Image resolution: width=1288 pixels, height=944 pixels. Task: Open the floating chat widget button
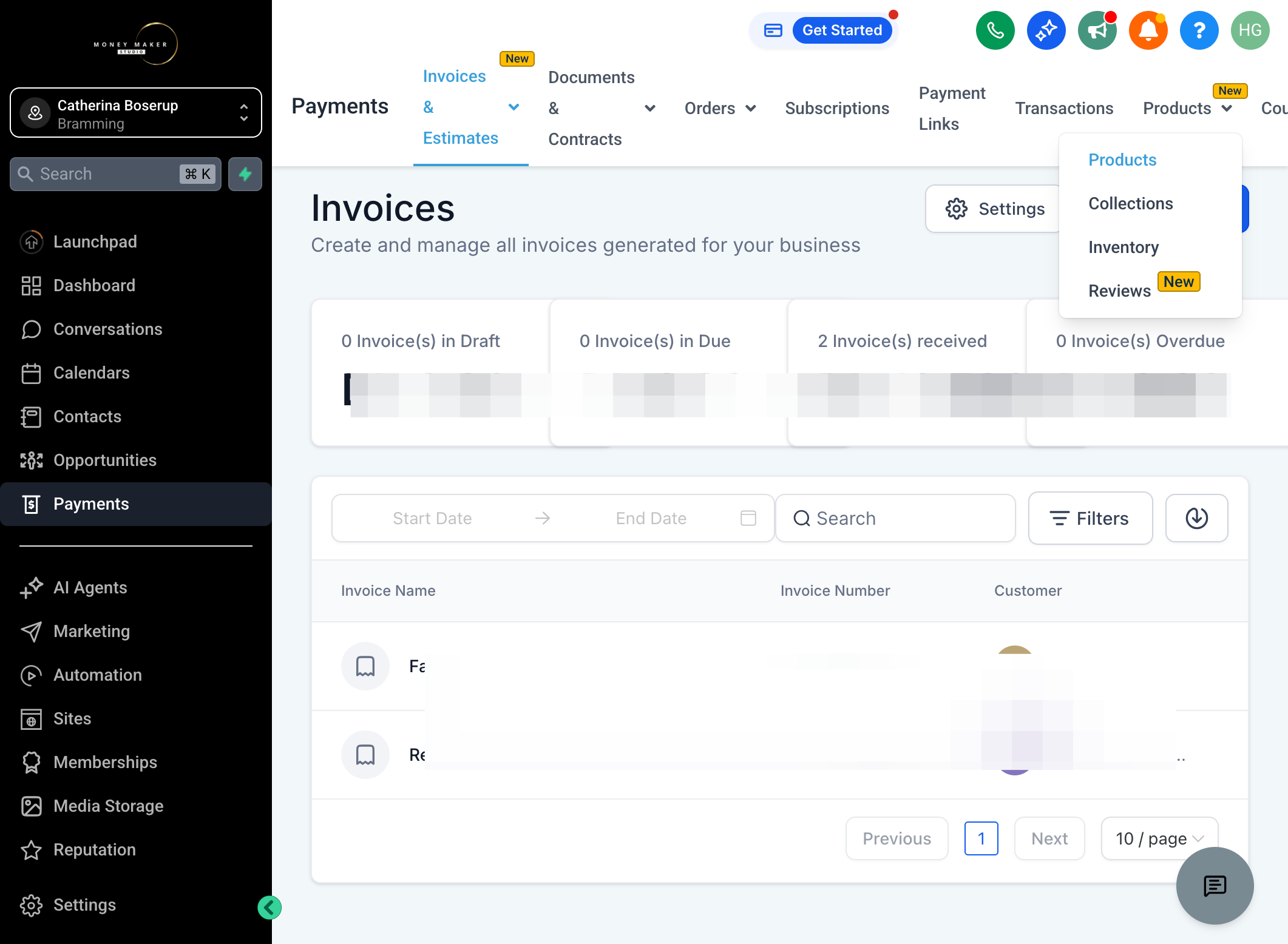[1215, 886]
